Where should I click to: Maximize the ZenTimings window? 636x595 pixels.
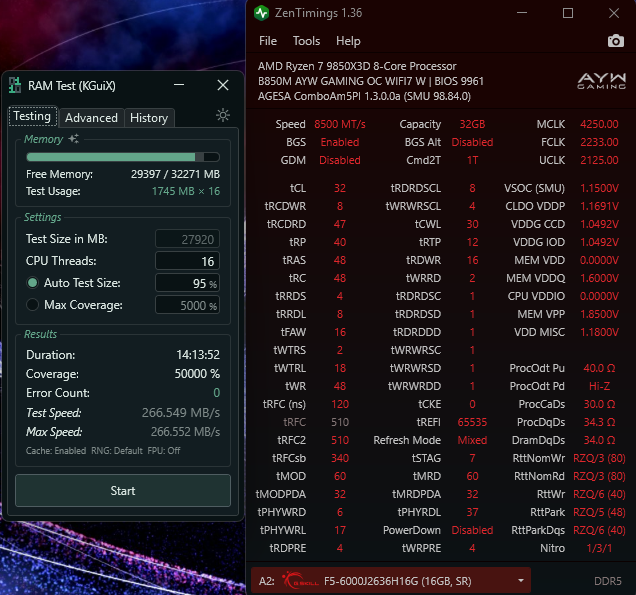click(568, 13)
